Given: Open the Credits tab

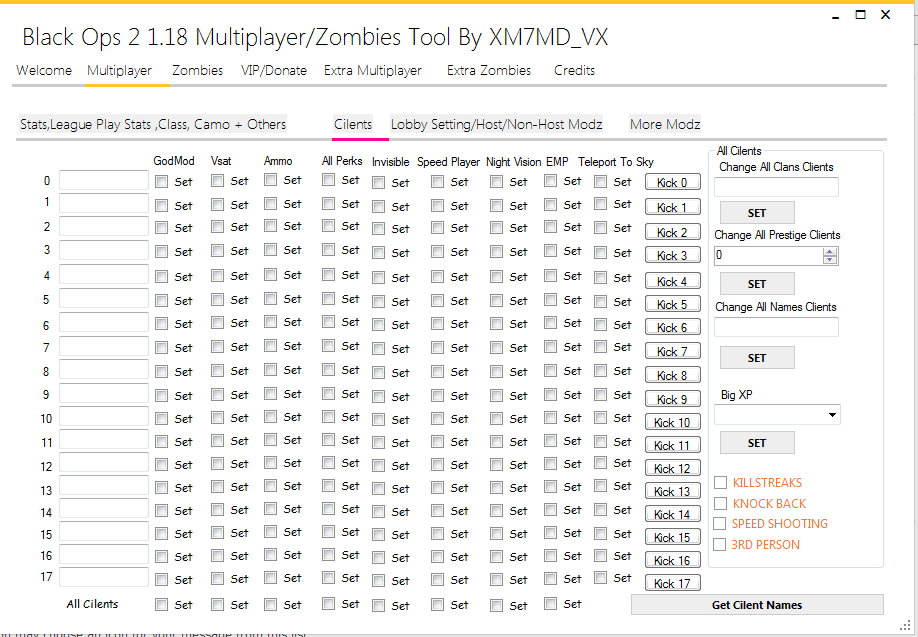Looking at the screenshot, I should tap(574, 70).
